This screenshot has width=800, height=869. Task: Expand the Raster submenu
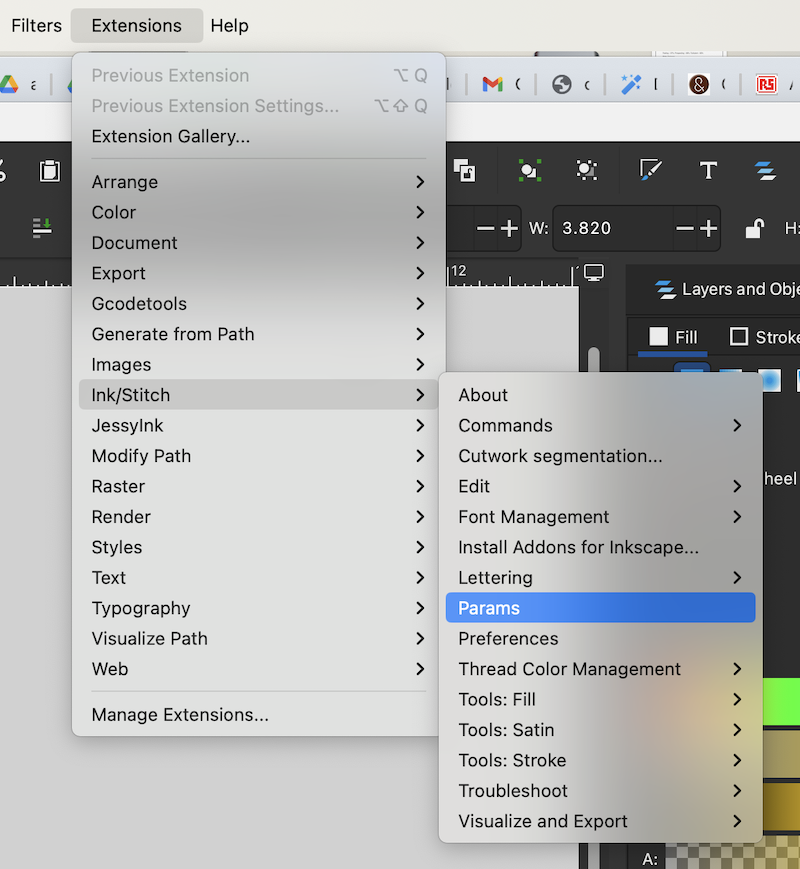(x=258, y=487)
